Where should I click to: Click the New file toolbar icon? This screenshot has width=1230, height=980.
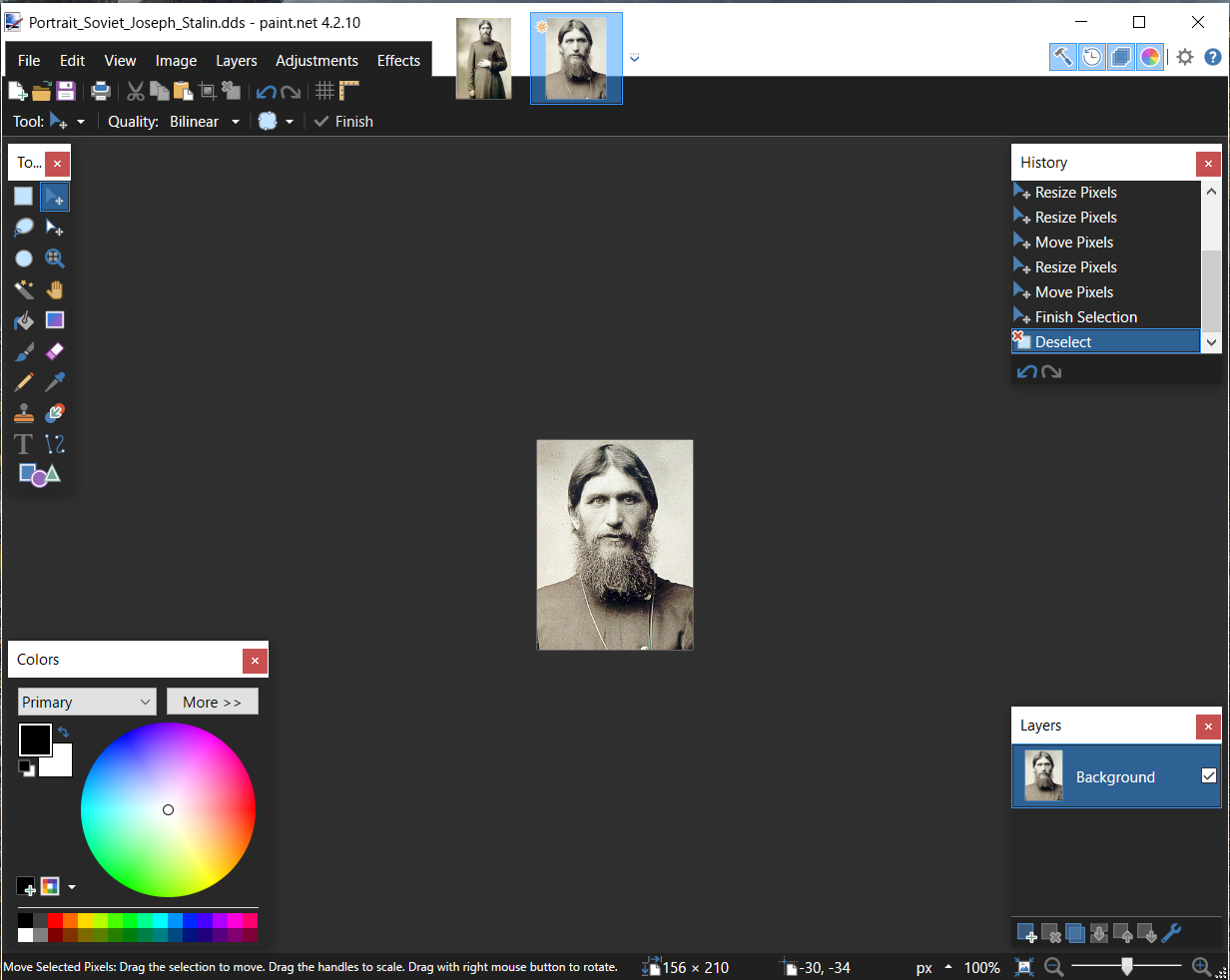(18, 92)
